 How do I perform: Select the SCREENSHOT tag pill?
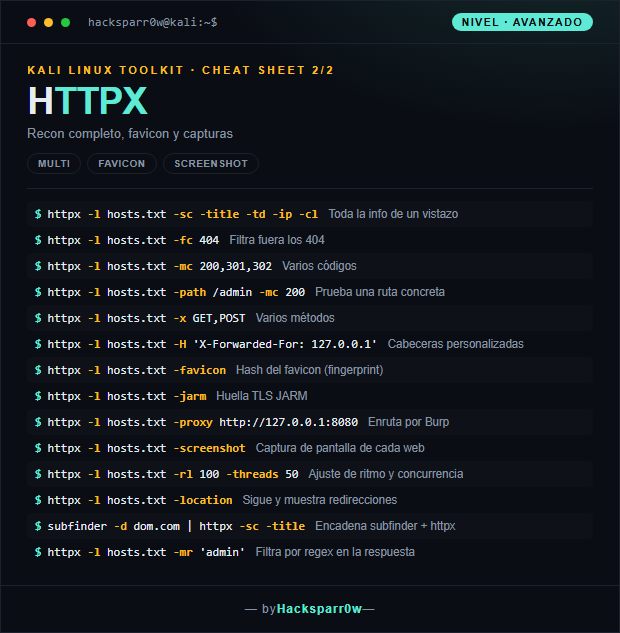211,163
